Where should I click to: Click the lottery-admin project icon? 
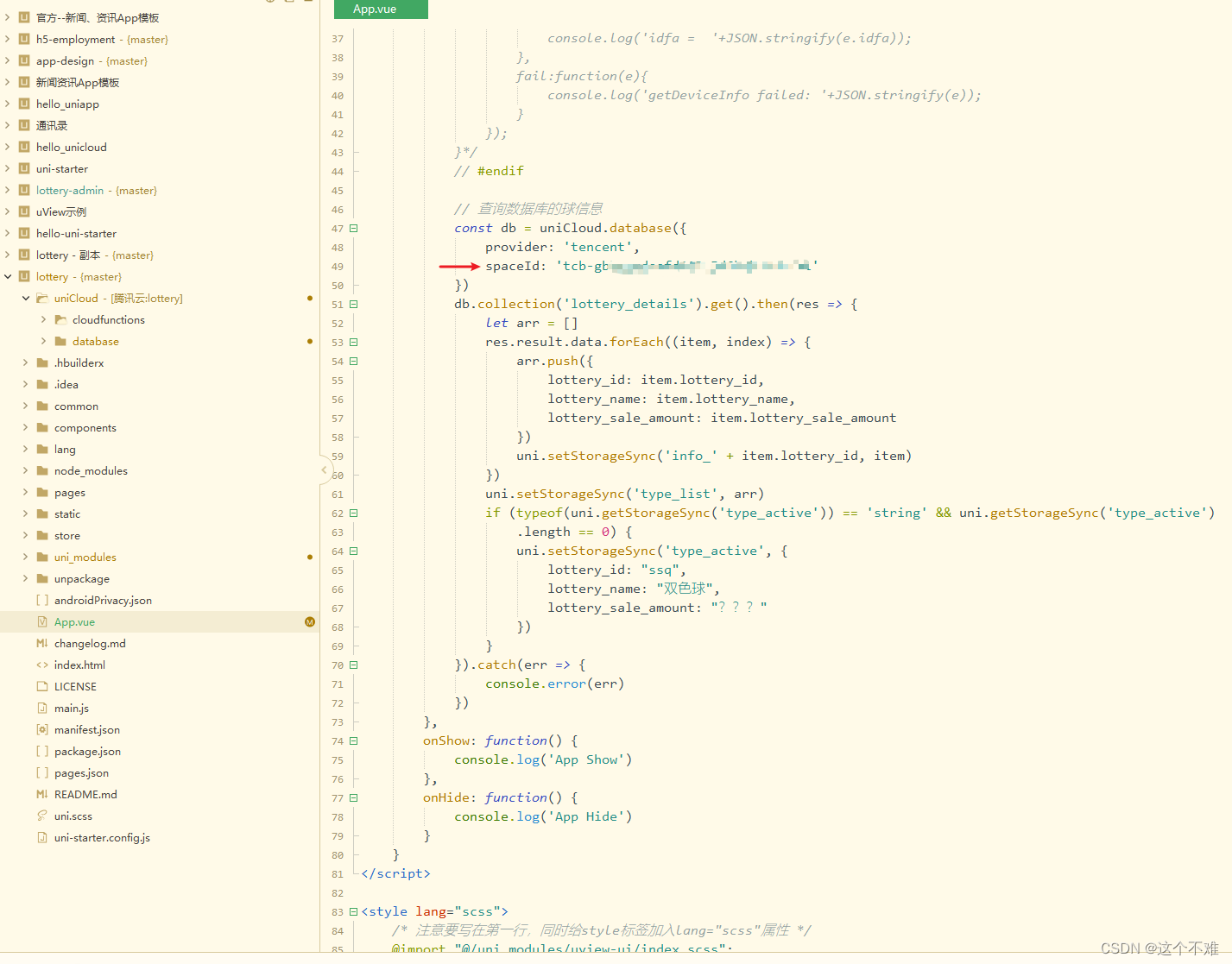[24, 190]
